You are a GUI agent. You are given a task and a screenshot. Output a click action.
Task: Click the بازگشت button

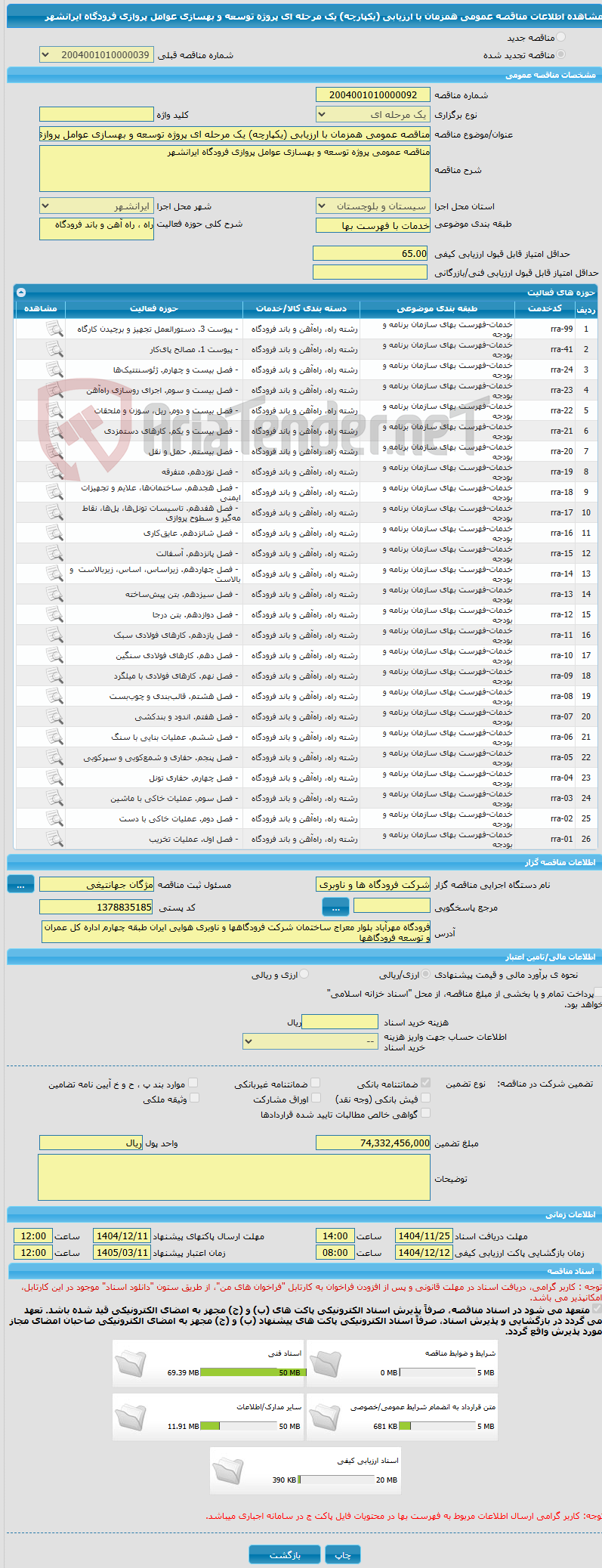(285, 1554)
